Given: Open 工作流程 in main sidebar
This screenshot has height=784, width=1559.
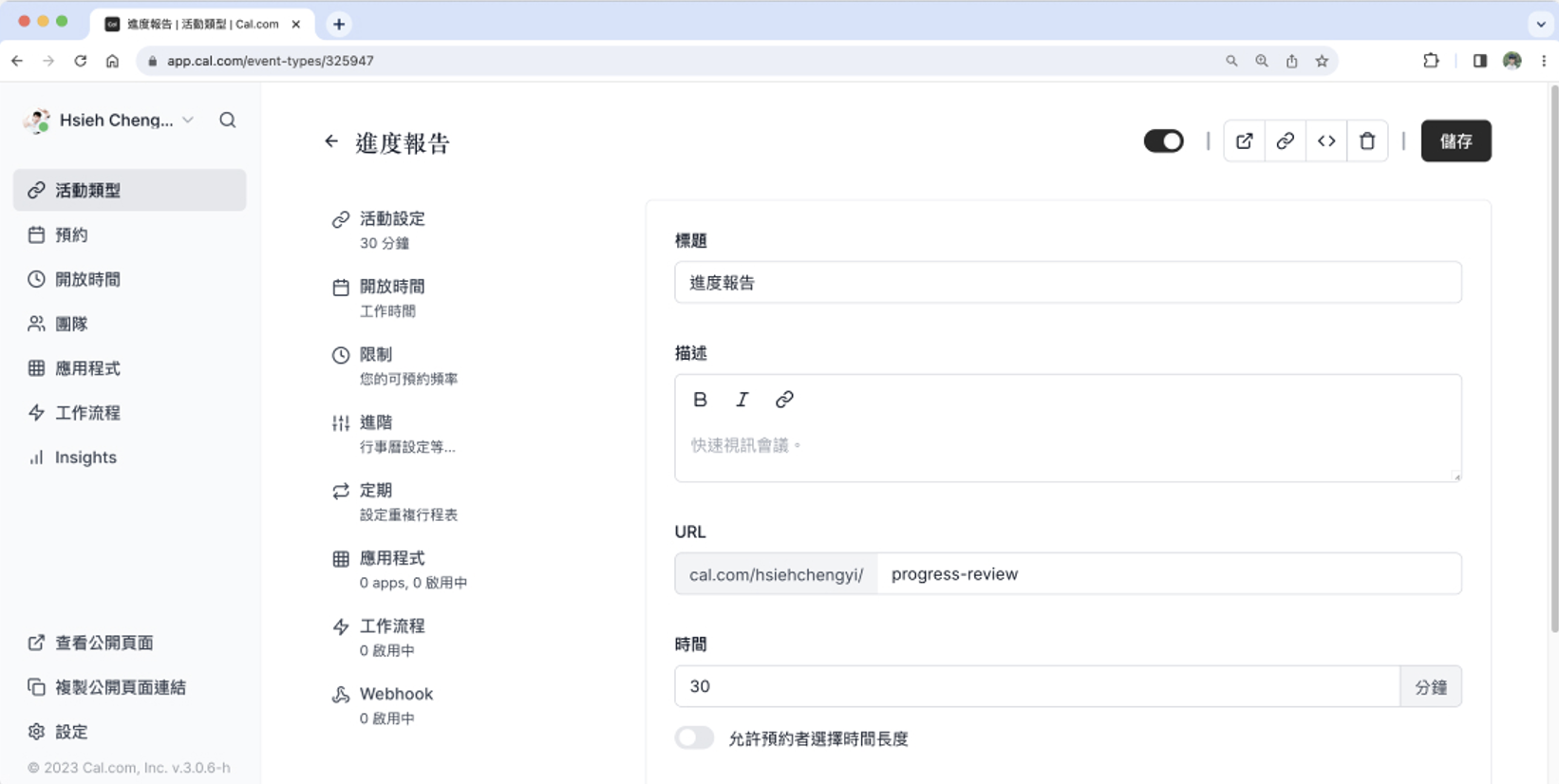Looking at the screenshot, I should (130, 413).
